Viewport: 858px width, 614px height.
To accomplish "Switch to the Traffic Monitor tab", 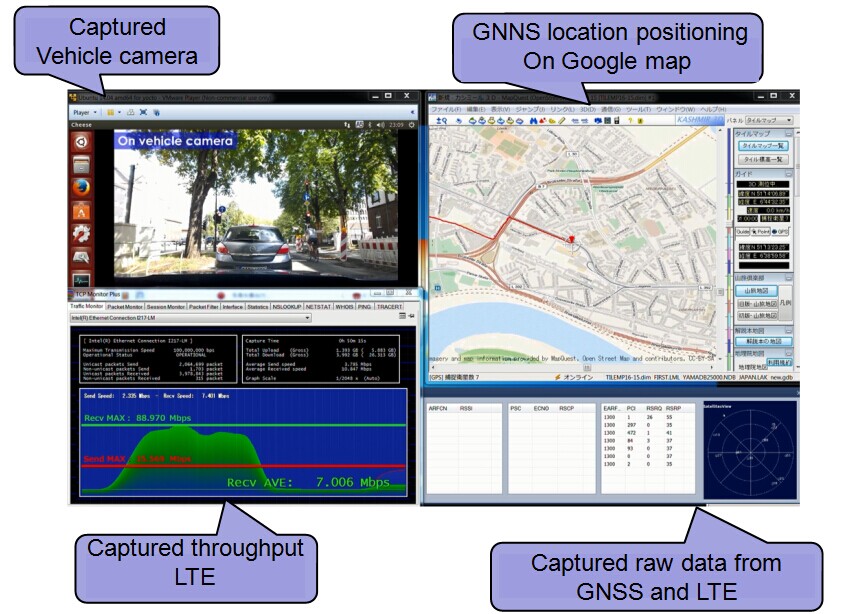I will [86, 306].
